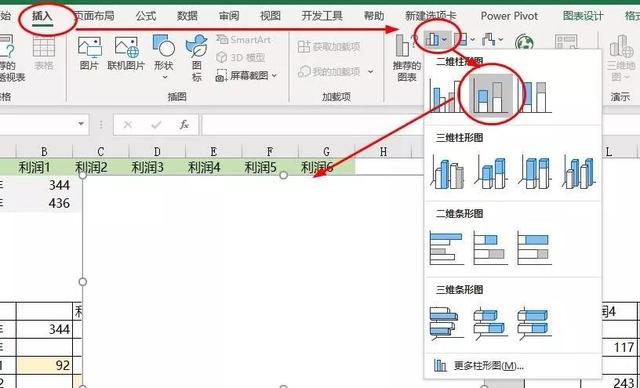Click the 利润1 header cell
The width and height of the screenshot is (640, 388).
[x=44, y=167]
